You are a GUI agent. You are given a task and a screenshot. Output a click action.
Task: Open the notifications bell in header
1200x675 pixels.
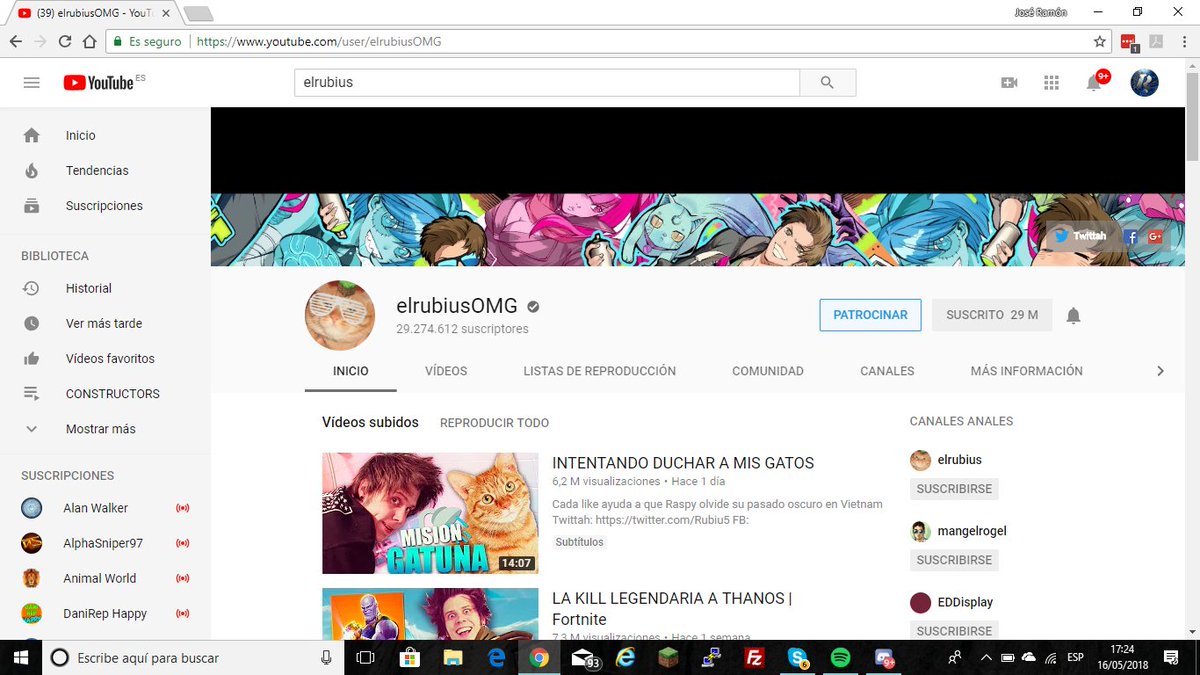point(1095,82)
